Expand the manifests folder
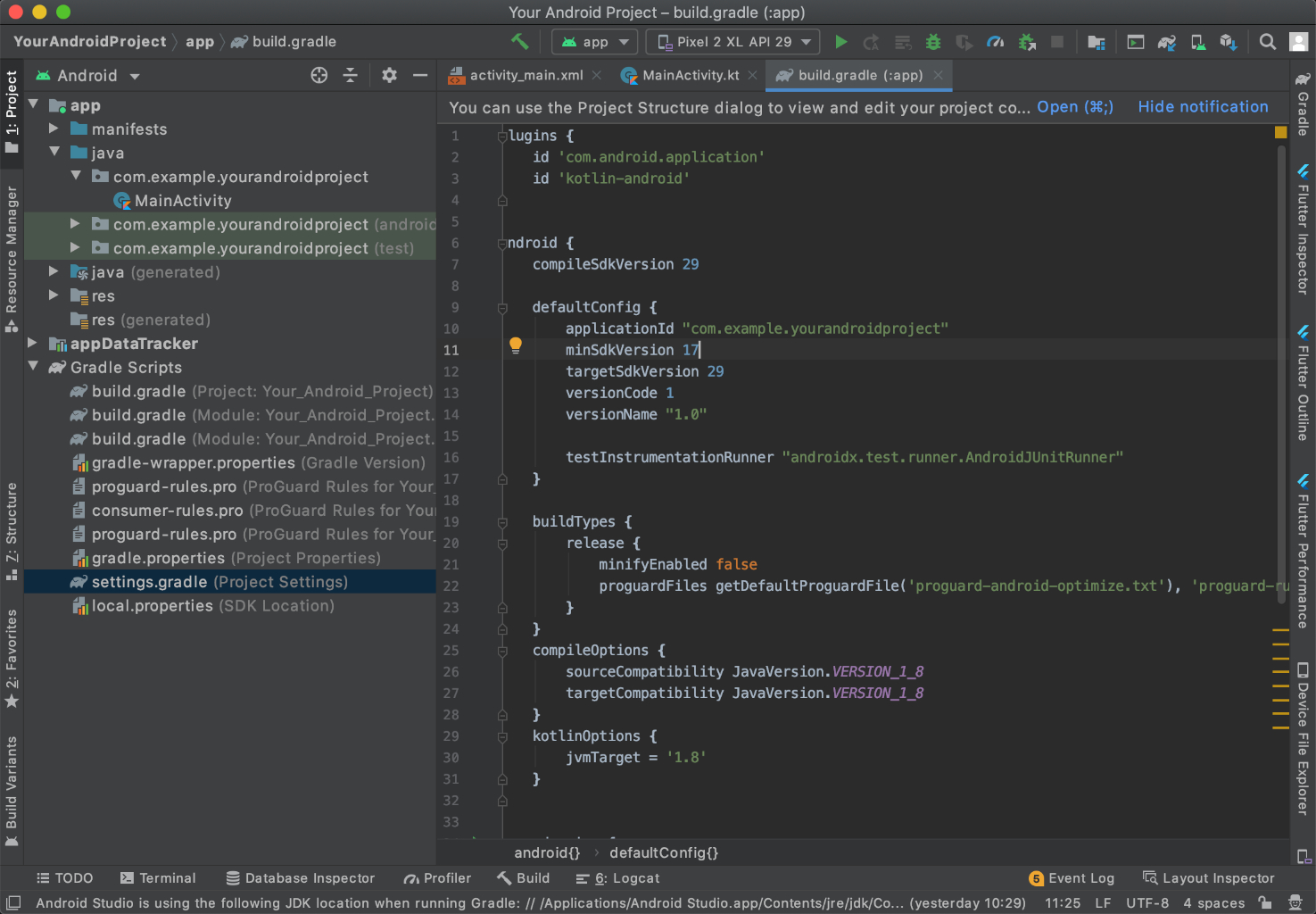Image resolution: width=1316 pixels, height=914 pixels. click(x=54, y=129)
